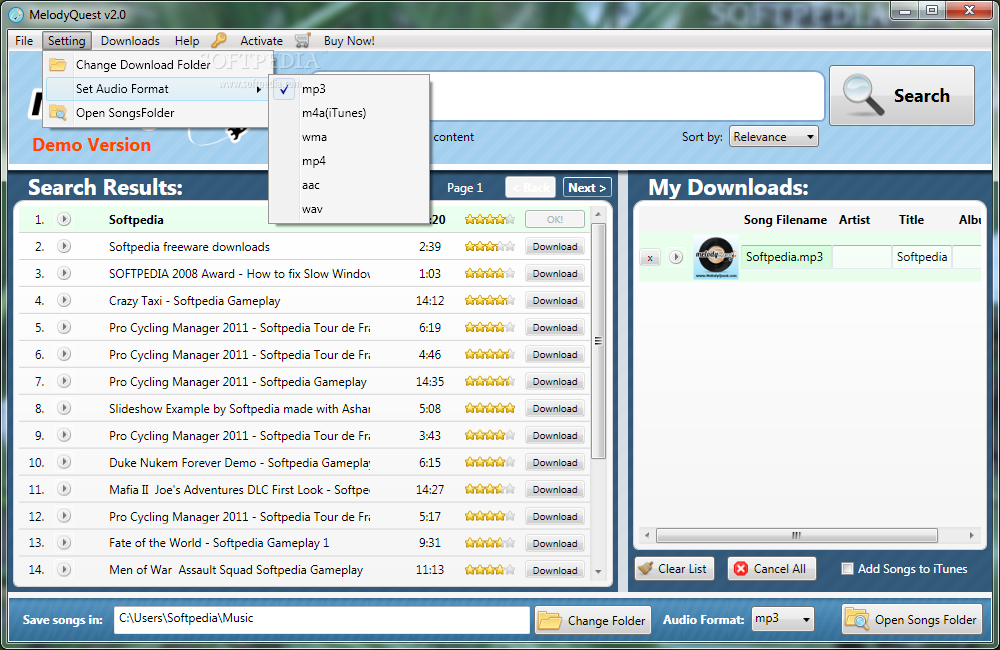Click the Search button
Viewport: 1000px width, 650px height.
pos(902,96)
